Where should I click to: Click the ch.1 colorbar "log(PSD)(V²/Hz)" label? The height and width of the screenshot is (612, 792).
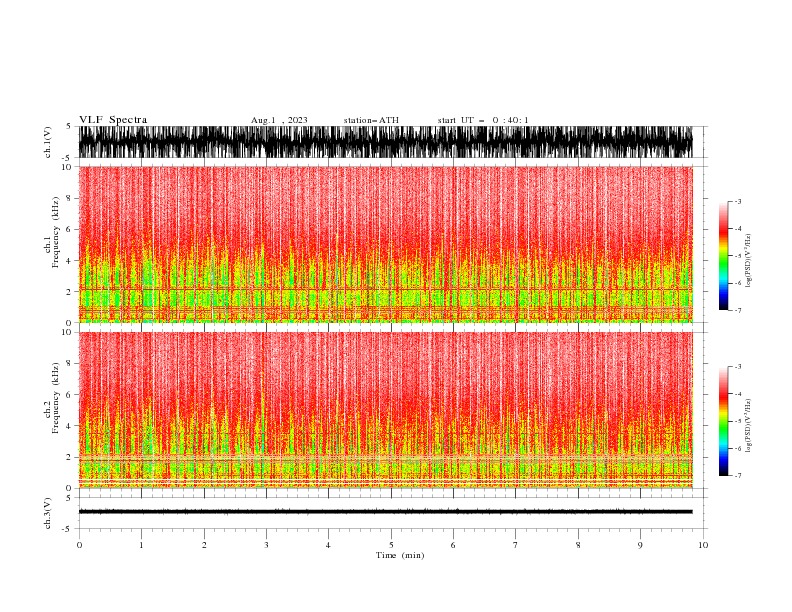(748, 261)
